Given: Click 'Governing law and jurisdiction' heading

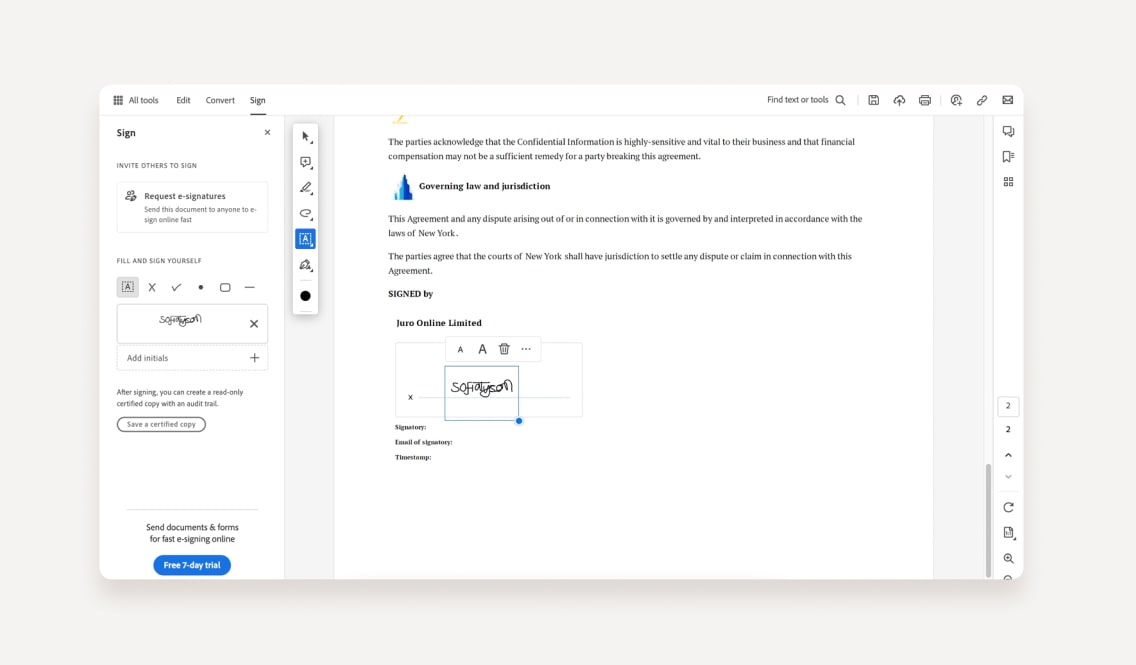Looking at the screenshot, I should click(485, 186).
